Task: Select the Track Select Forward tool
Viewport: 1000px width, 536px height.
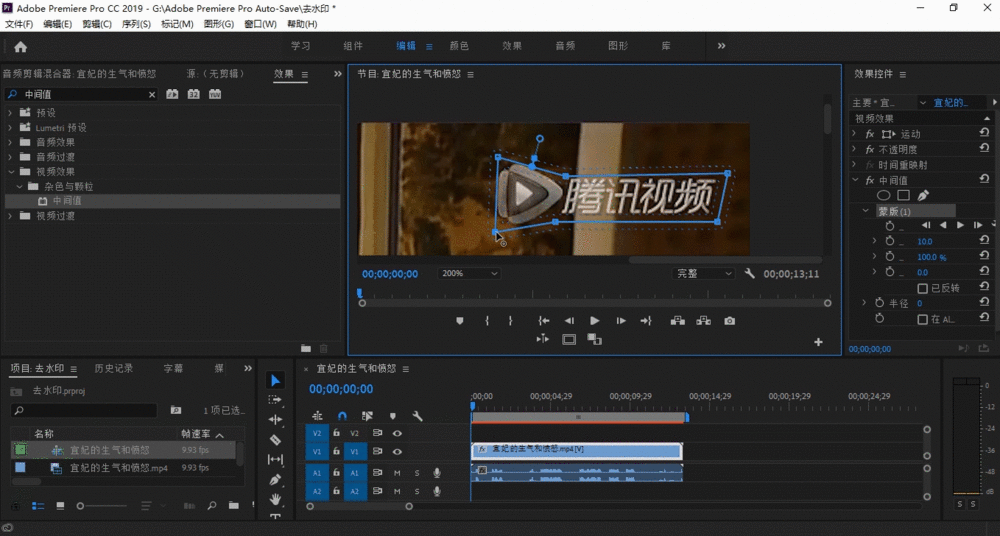Action: pos(275,399)
